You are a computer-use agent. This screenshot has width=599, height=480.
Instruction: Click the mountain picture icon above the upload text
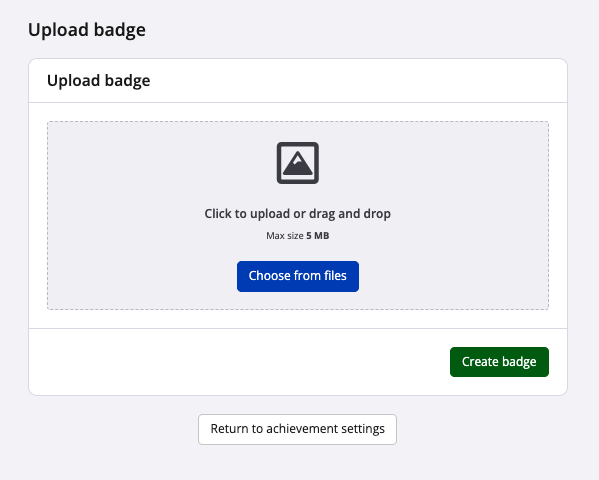point(298,163)
